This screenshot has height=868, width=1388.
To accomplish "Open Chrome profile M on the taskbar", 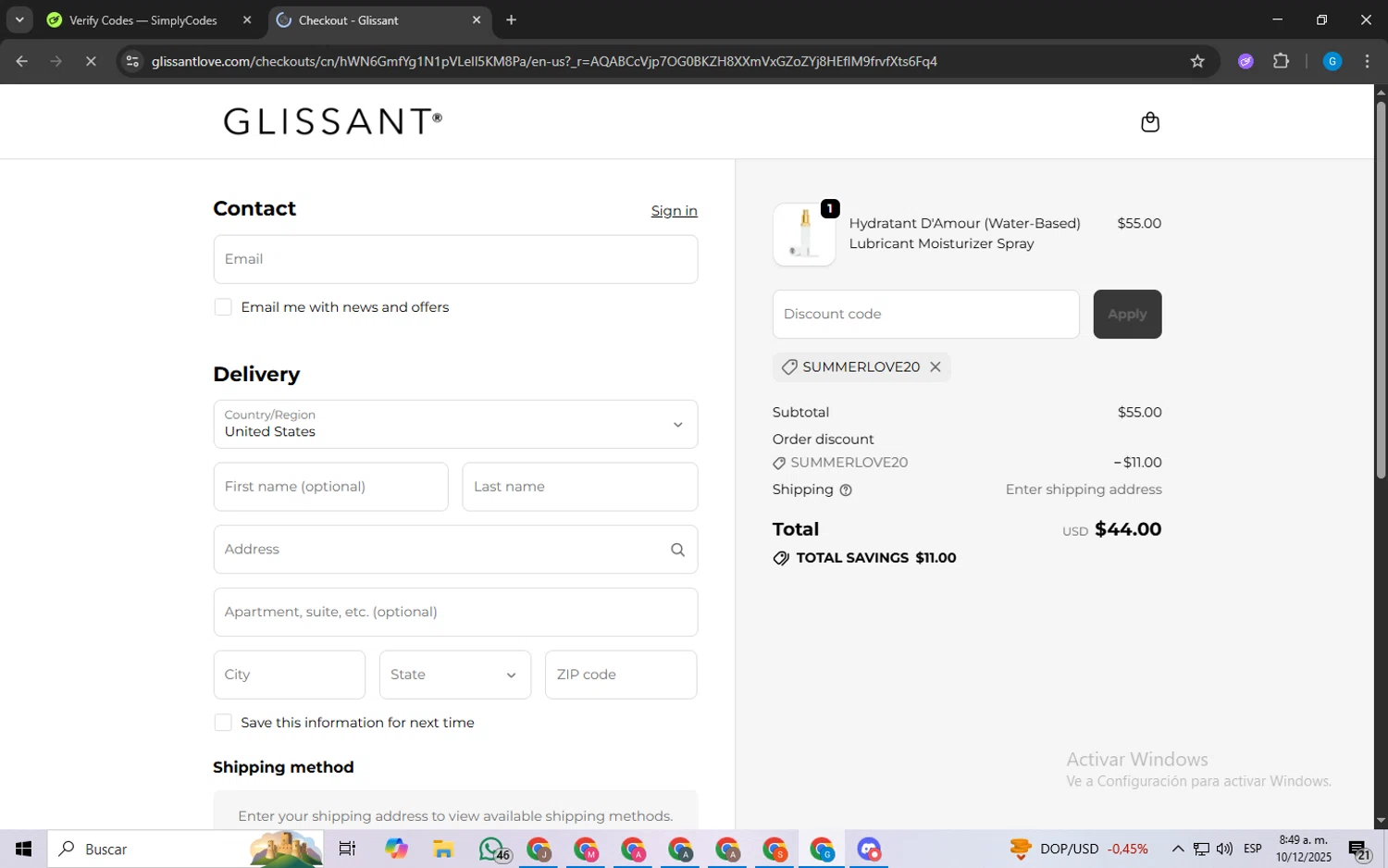I will (x=586, y=849).
